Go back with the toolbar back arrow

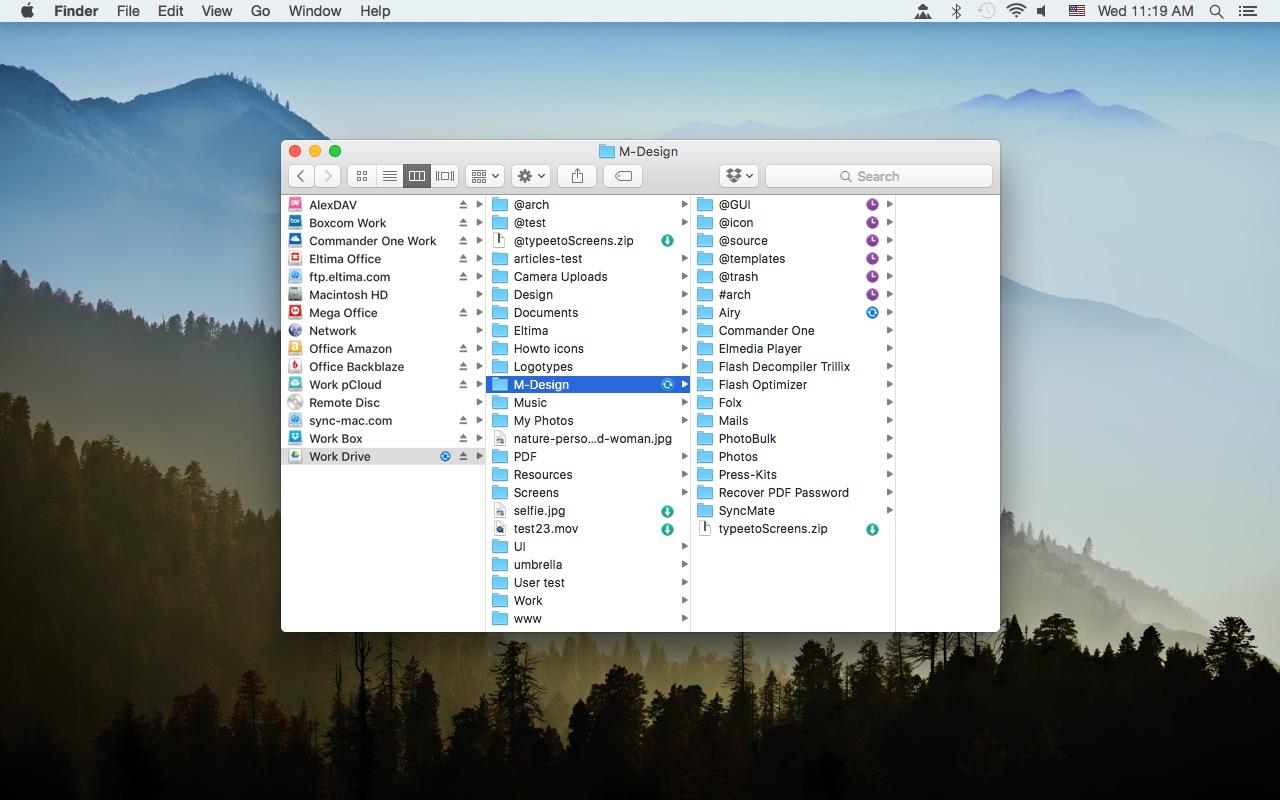(301, 176)
